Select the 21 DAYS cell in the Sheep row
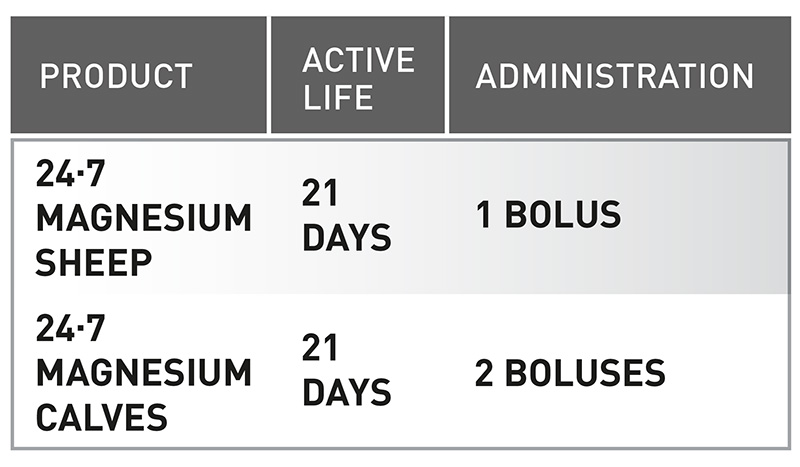This screenshot has height=467, width=800. point(345,217)
